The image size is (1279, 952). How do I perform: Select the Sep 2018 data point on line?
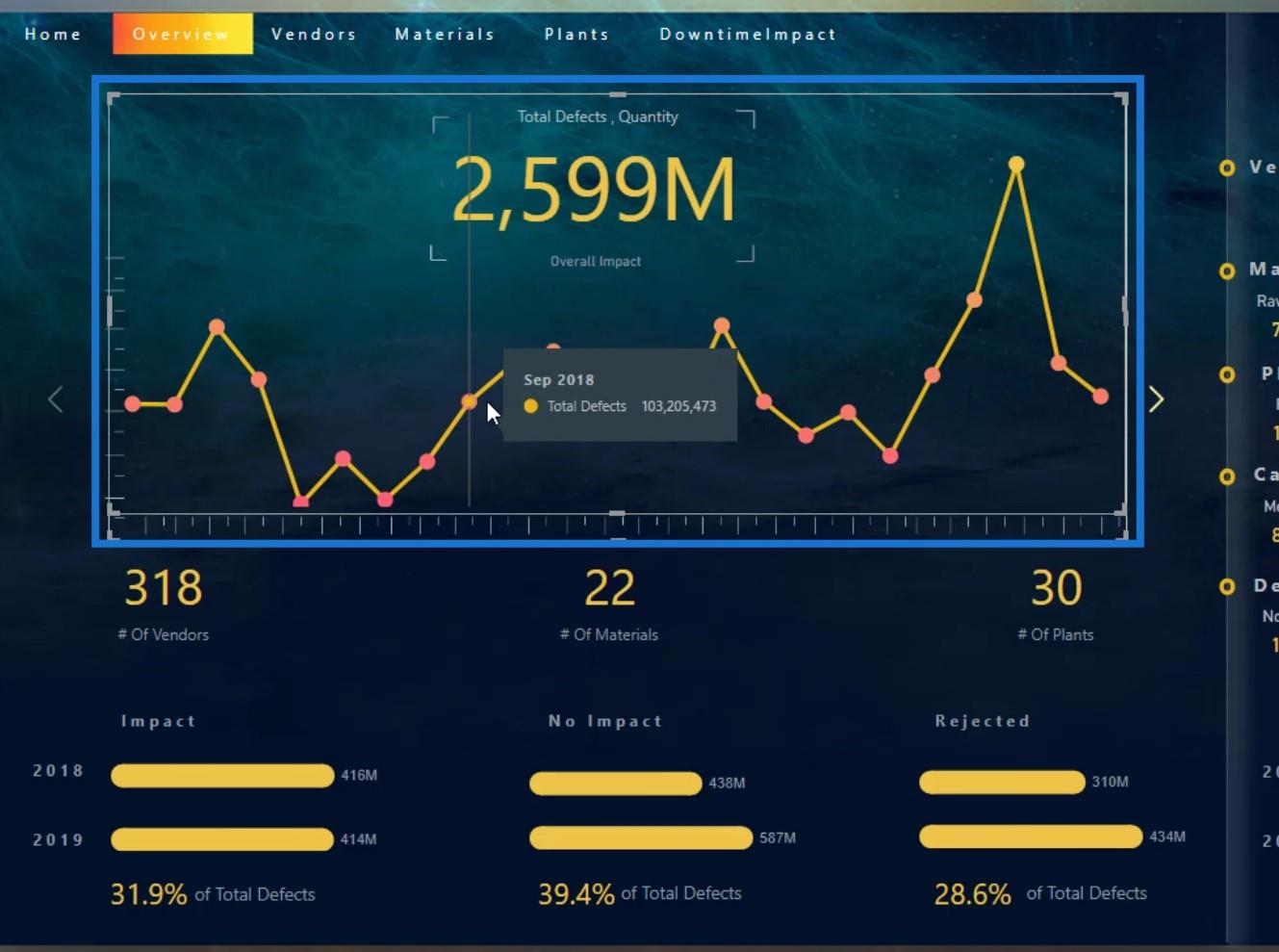point(469,401)
